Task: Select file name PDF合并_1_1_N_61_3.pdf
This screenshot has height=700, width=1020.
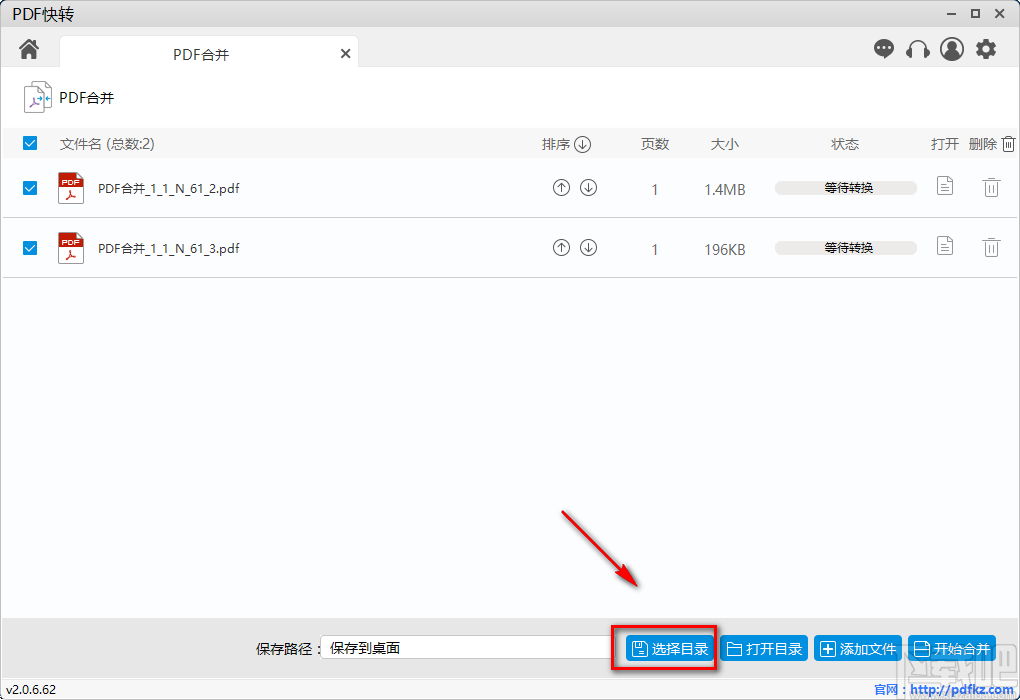Action: point(168,249)
